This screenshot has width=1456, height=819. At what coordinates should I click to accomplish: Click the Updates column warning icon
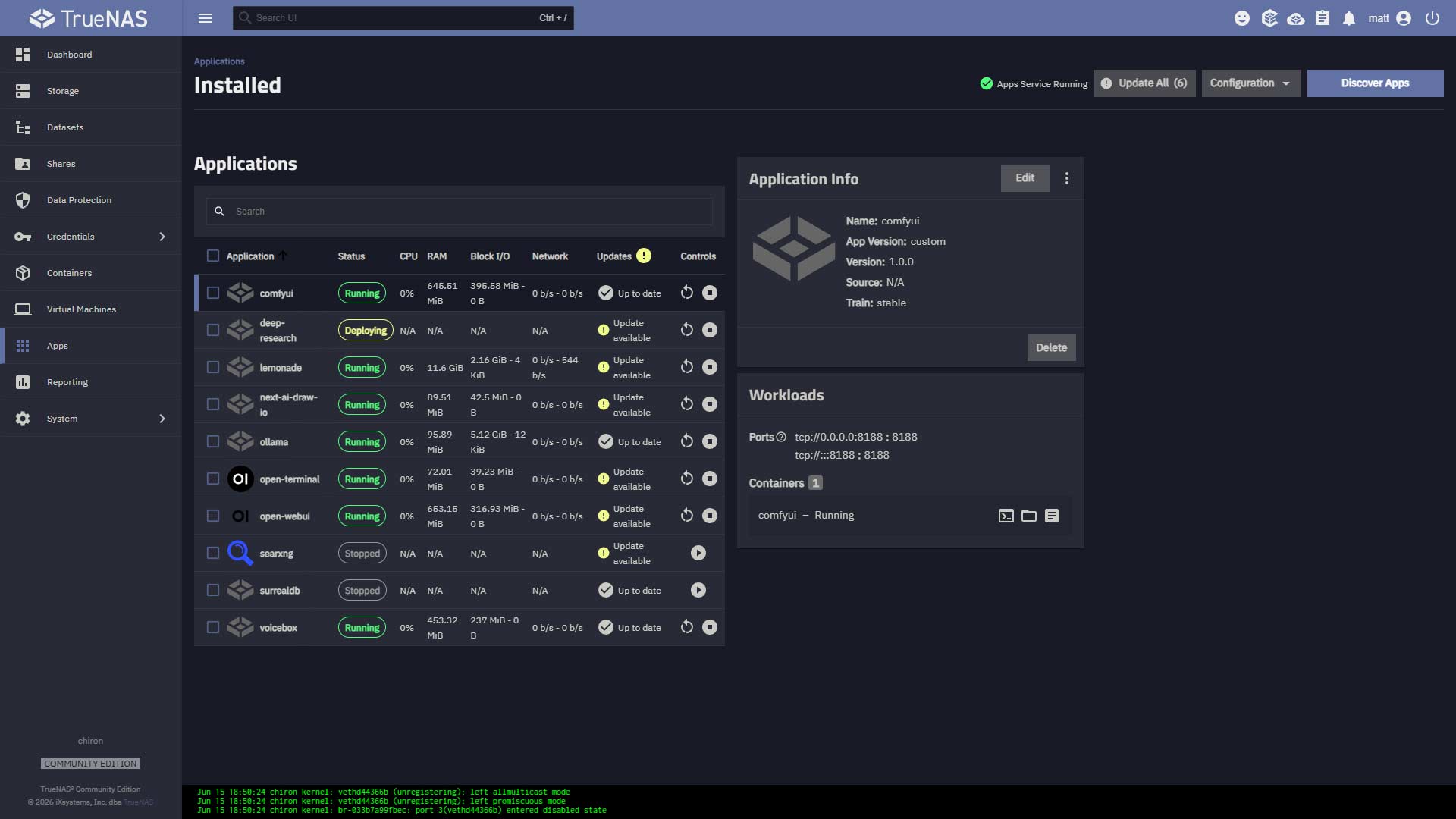[x=644, y=256]
